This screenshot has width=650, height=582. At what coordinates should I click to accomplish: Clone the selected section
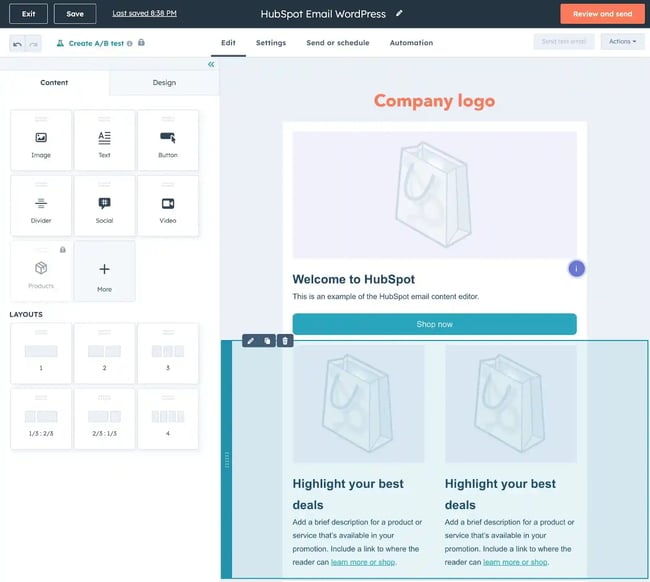click(267, 341)
